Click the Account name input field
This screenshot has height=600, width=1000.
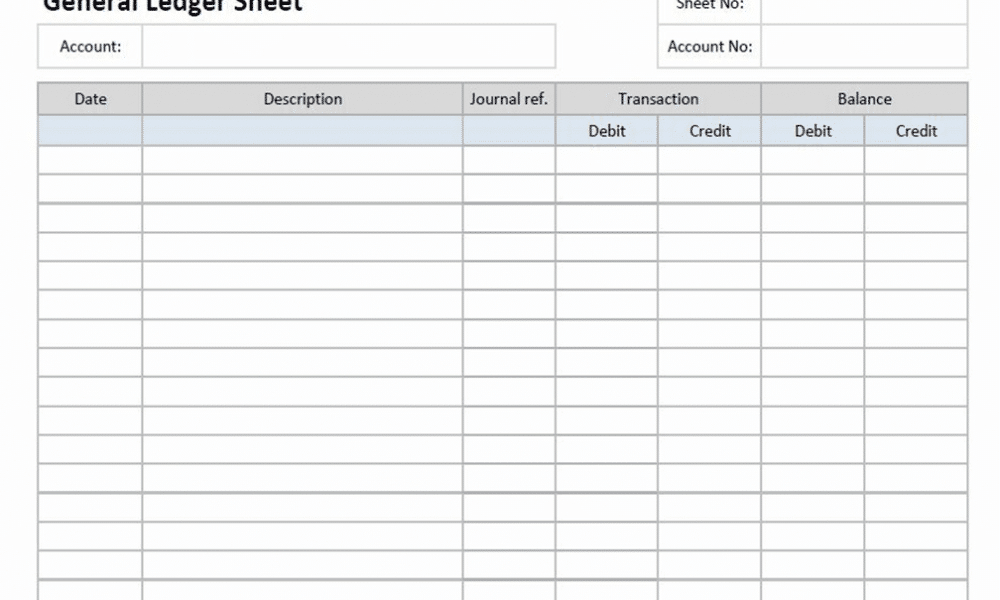[x=348, y=46]
